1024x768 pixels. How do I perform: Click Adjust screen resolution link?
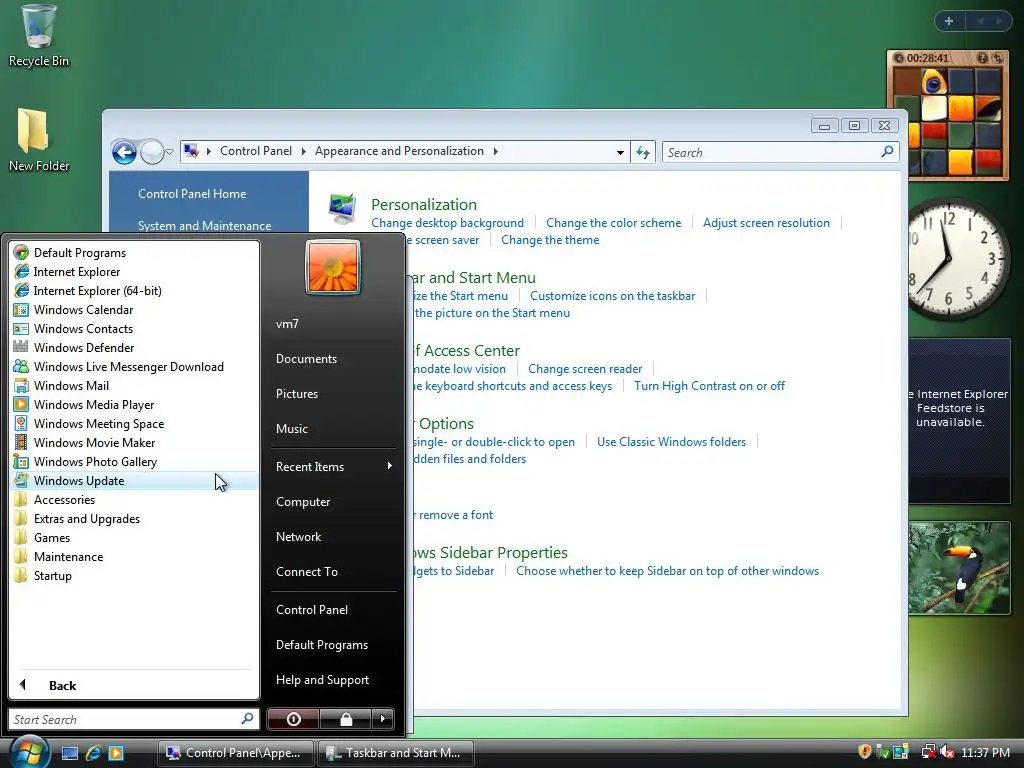(x=766, y=223)
